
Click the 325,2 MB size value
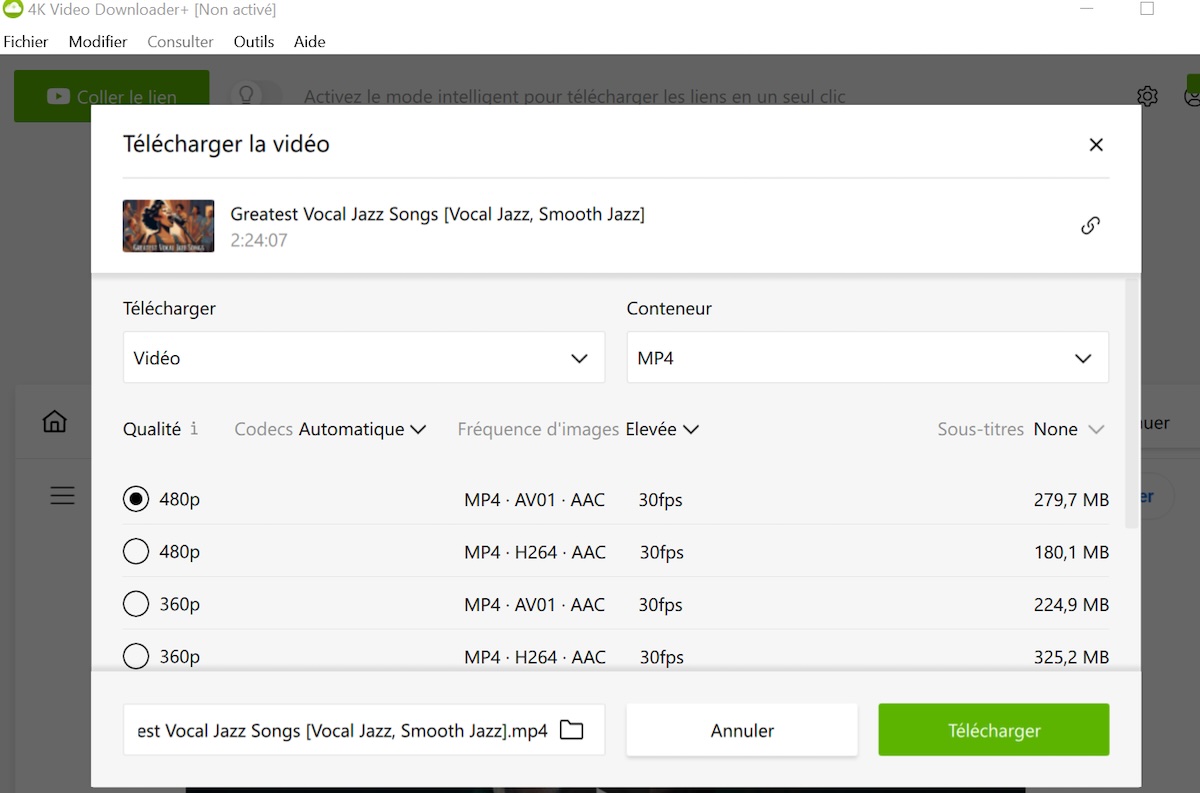pos(1071,657)
